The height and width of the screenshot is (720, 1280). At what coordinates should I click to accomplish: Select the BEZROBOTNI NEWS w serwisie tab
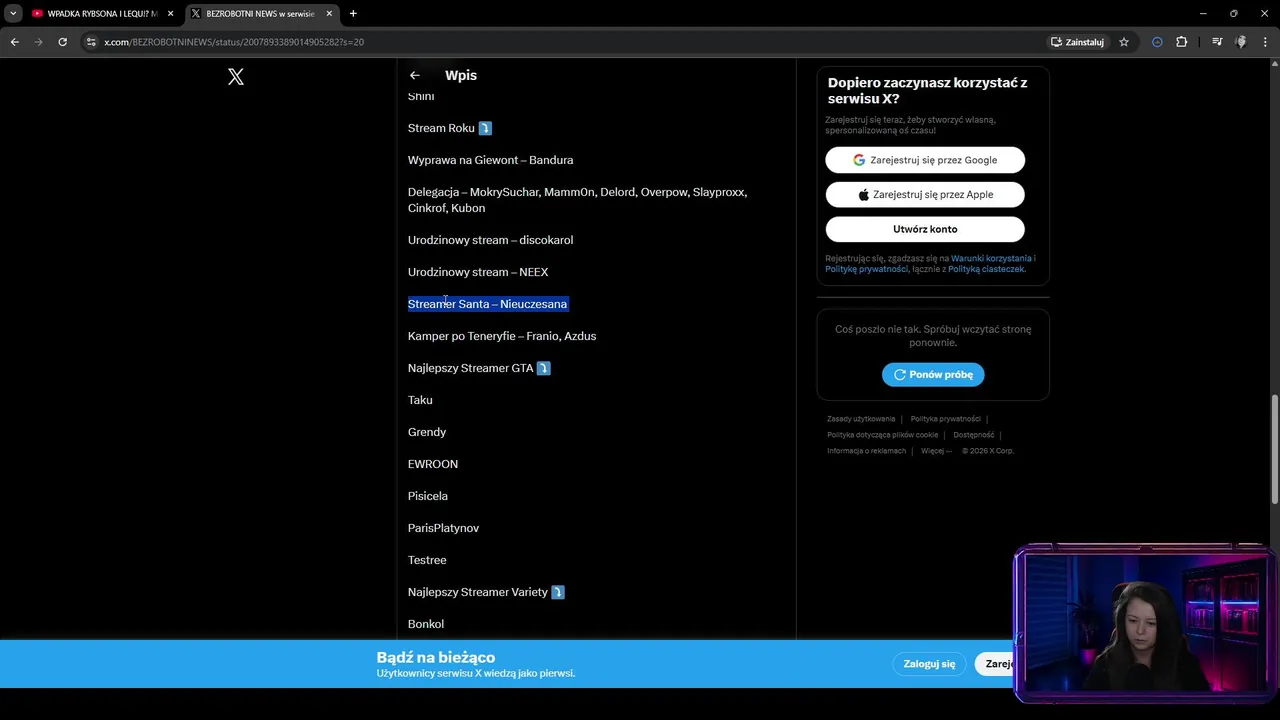[x=260, y=14]
